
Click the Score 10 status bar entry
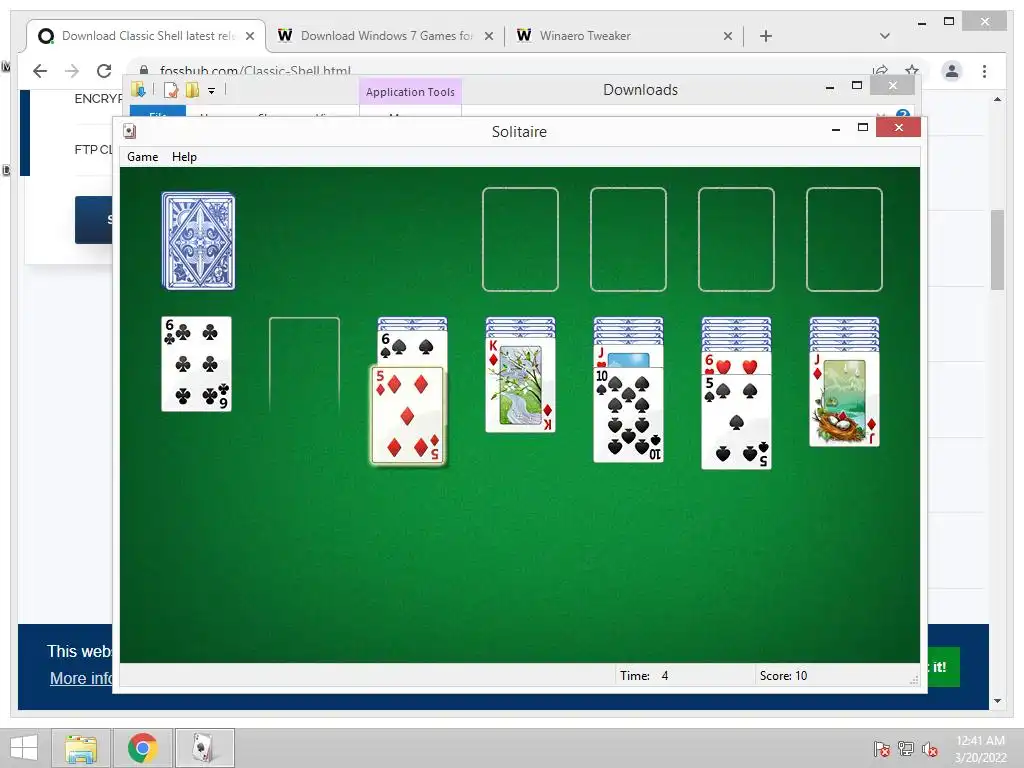(783, 676)
